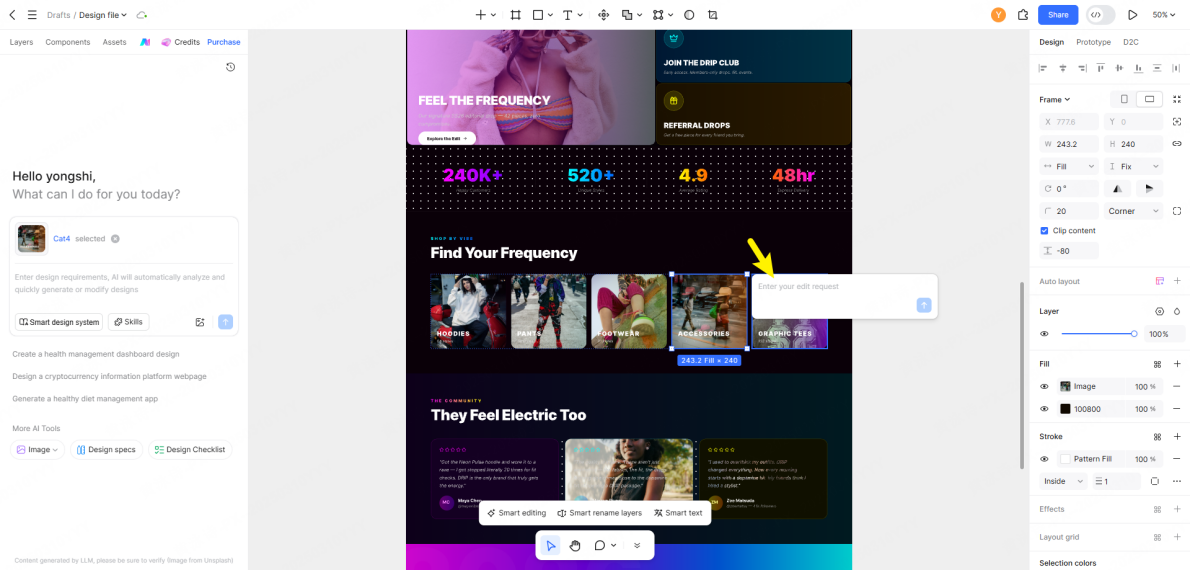Image resolution: width=1190 pixels, height=570 pixels.
Task: Toggle the code mode switch
Action: click(1100, 14)
